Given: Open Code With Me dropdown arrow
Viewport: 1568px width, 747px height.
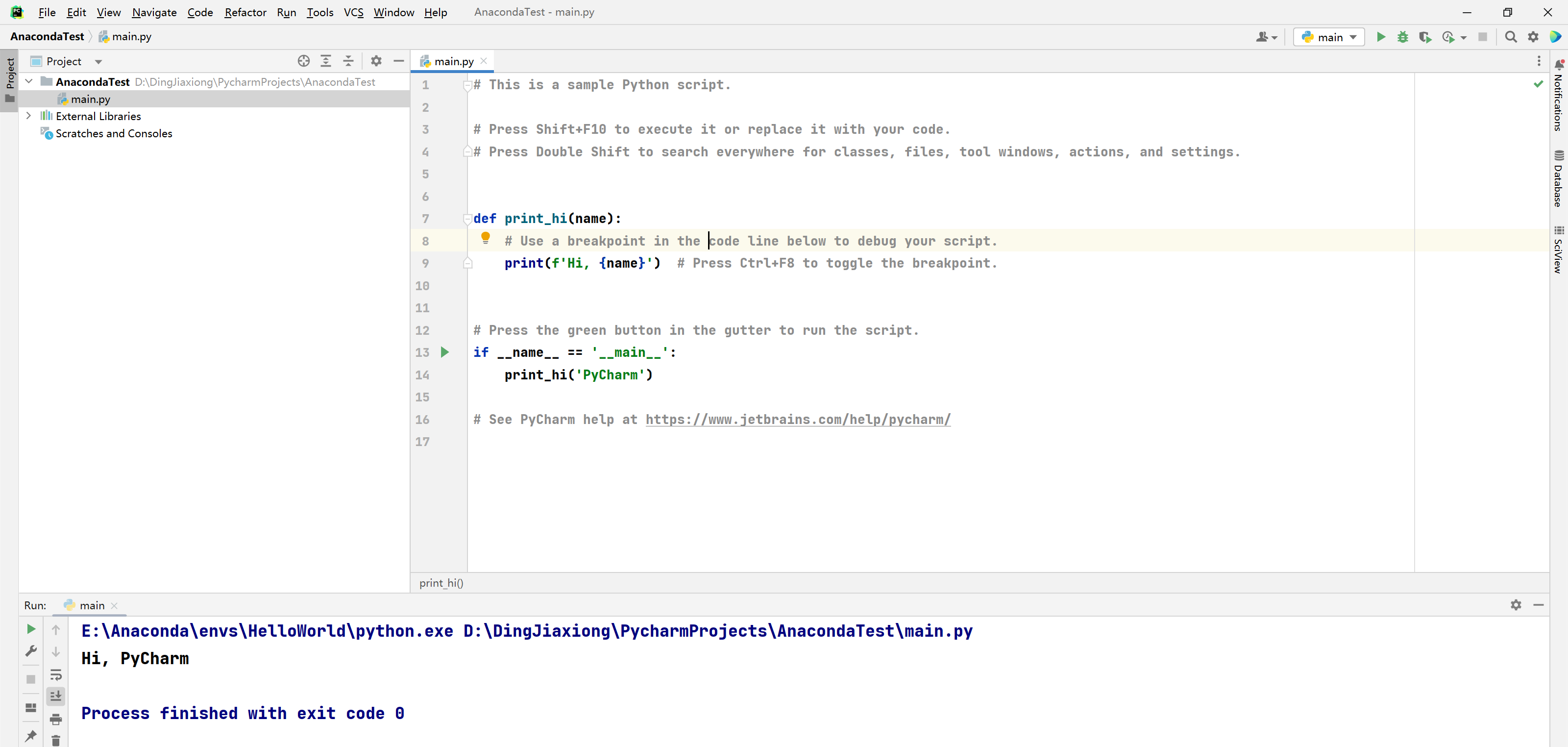Looking at the screenshot, I should tap(1274, 38).
